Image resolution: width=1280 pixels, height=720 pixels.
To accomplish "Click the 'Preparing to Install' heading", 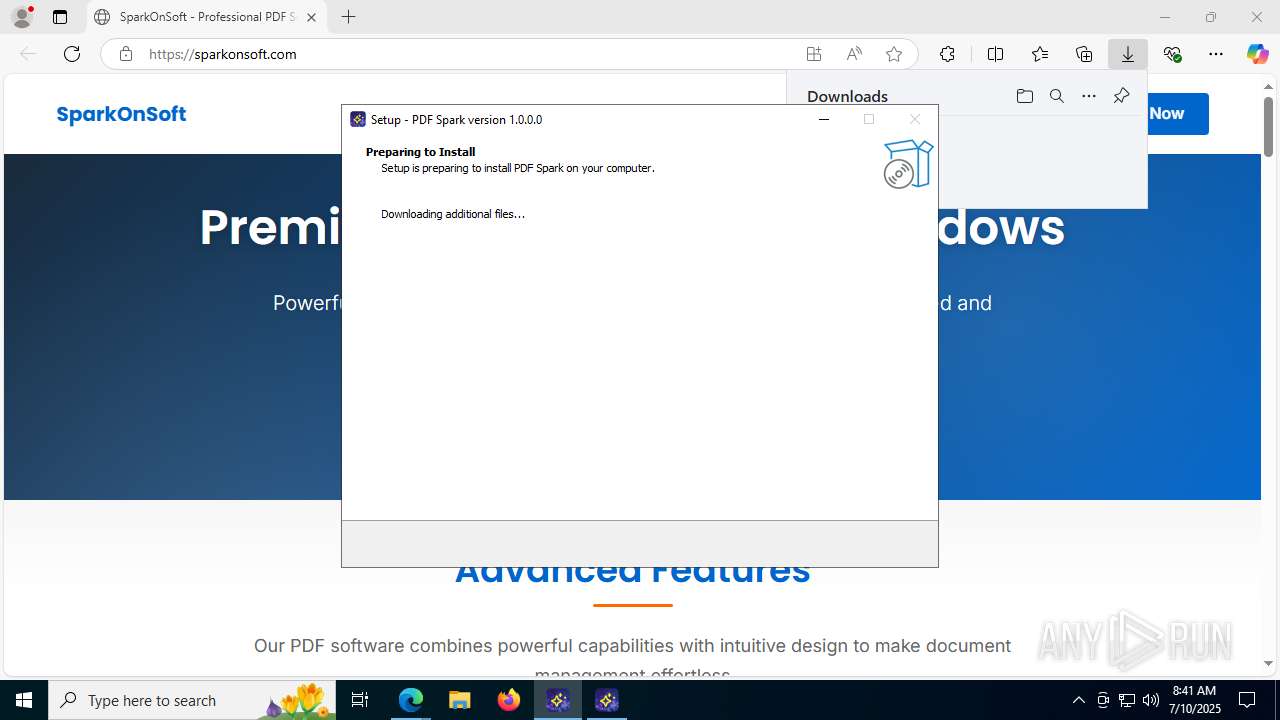I will click(x=420, y=152).
